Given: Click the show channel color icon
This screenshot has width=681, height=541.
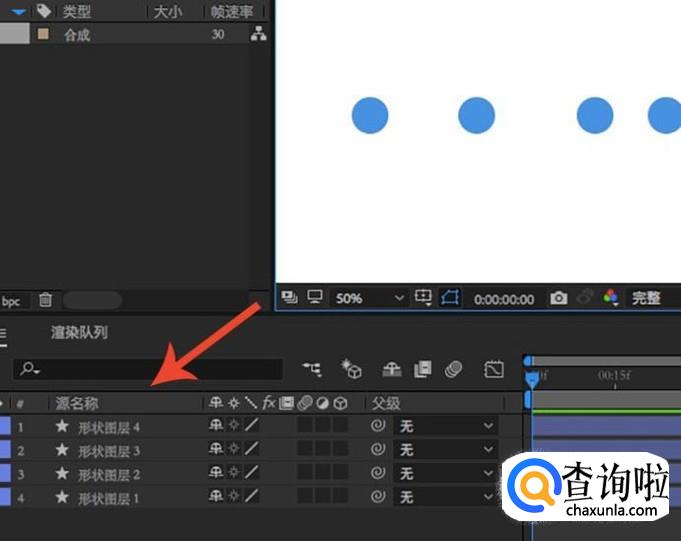Looking at the screenshot, I should click(610, 298).
